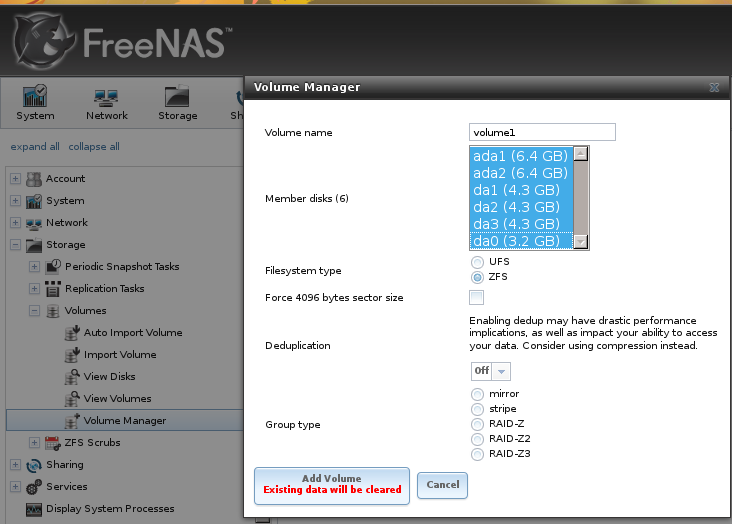Open View Volumes entry
This screenshot has width=732, height=524.
point(117,398)
